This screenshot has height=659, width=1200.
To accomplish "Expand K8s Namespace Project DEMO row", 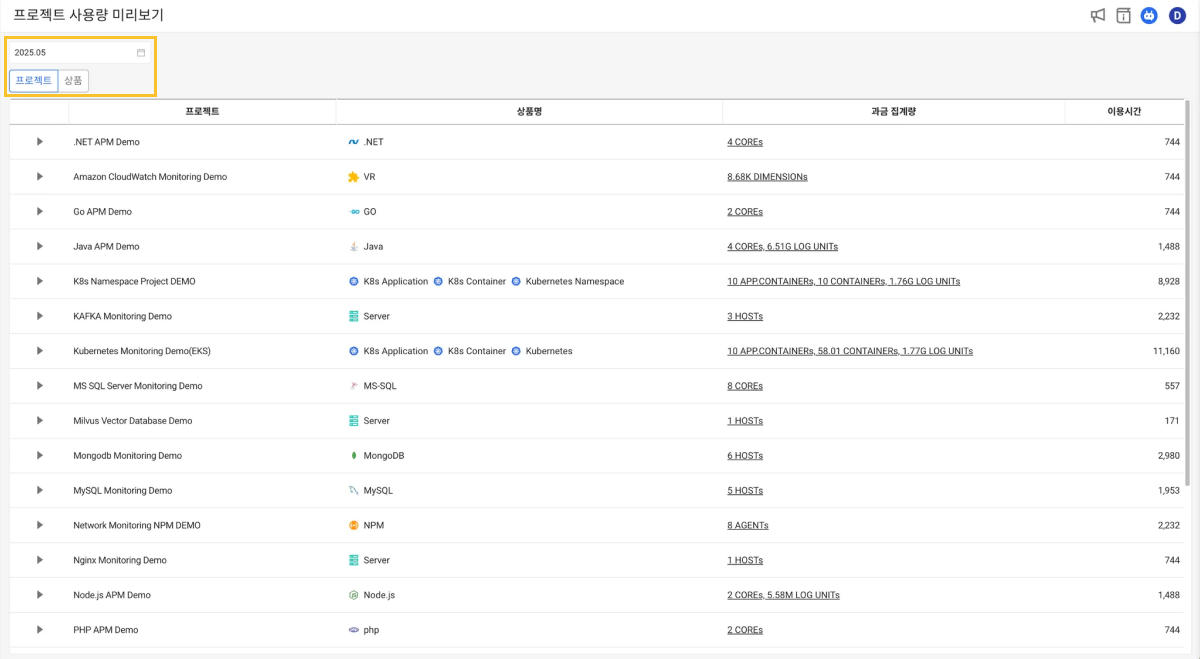I will tap(40, 281).
